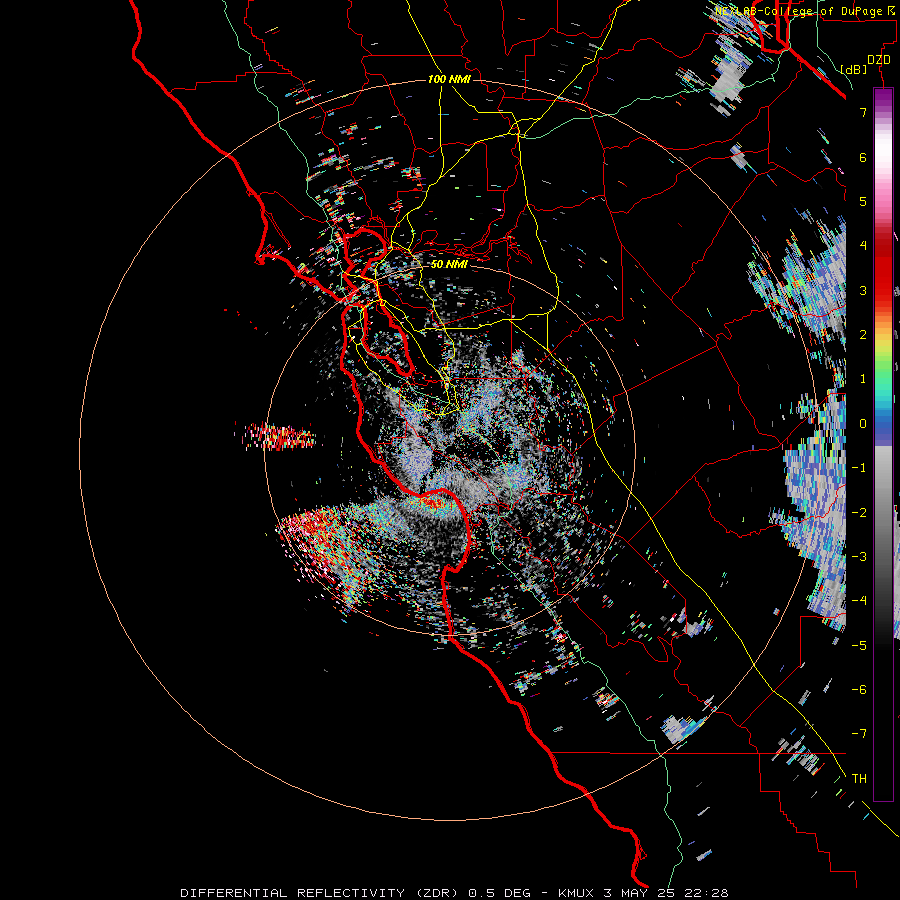Click the 100 NMI range ring label
This screenshot has height=900, width=900.
[449, 79]
